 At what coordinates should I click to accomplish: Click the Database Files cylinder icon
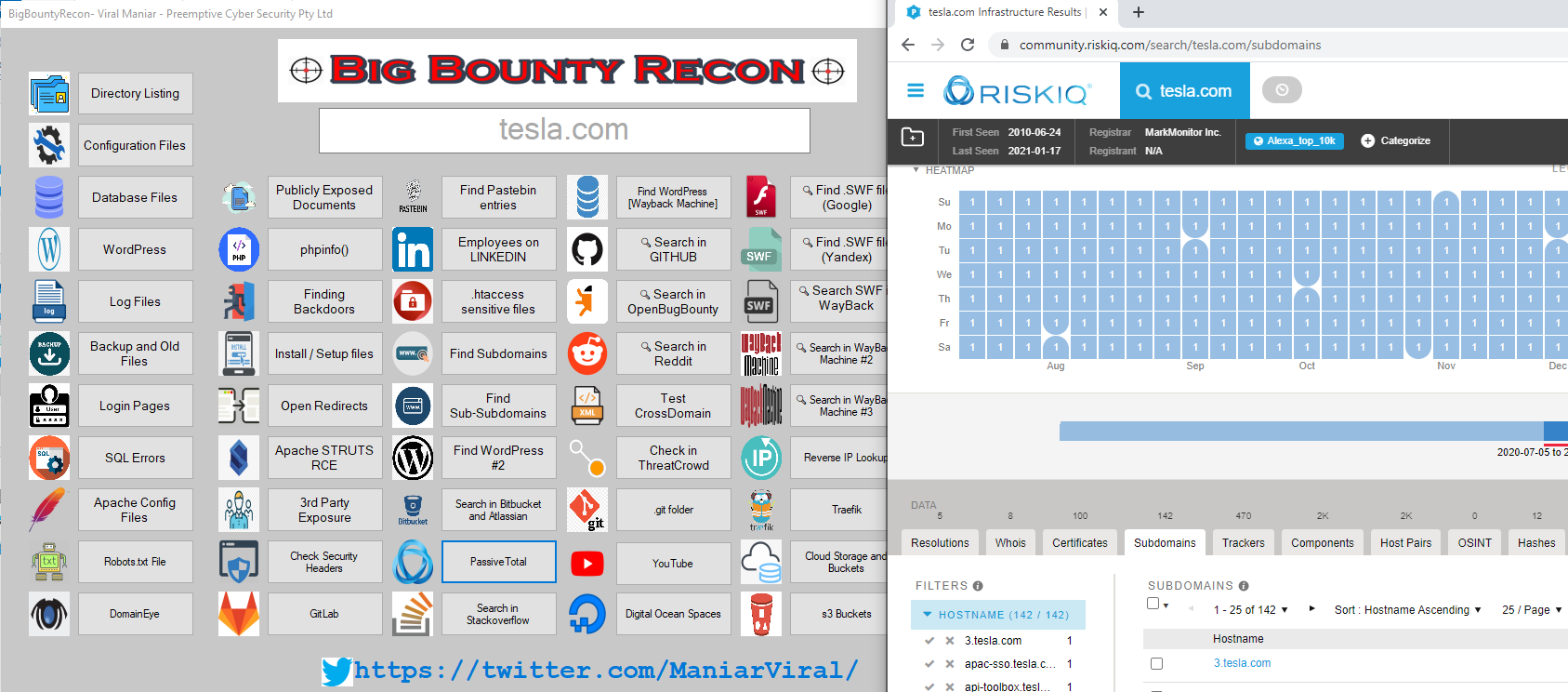[49, 197]
